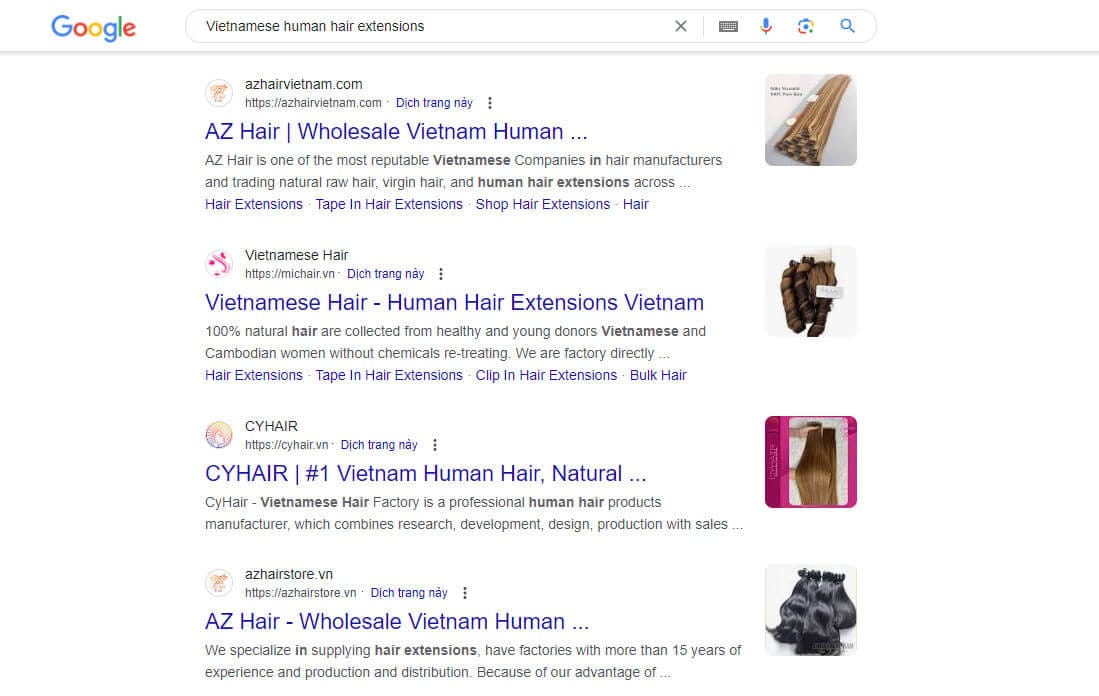This screenshot has height=696, width=1099.
Task: Open 'AZ Hair | Wholesale Vietnam Human' result
Action: 396,132
